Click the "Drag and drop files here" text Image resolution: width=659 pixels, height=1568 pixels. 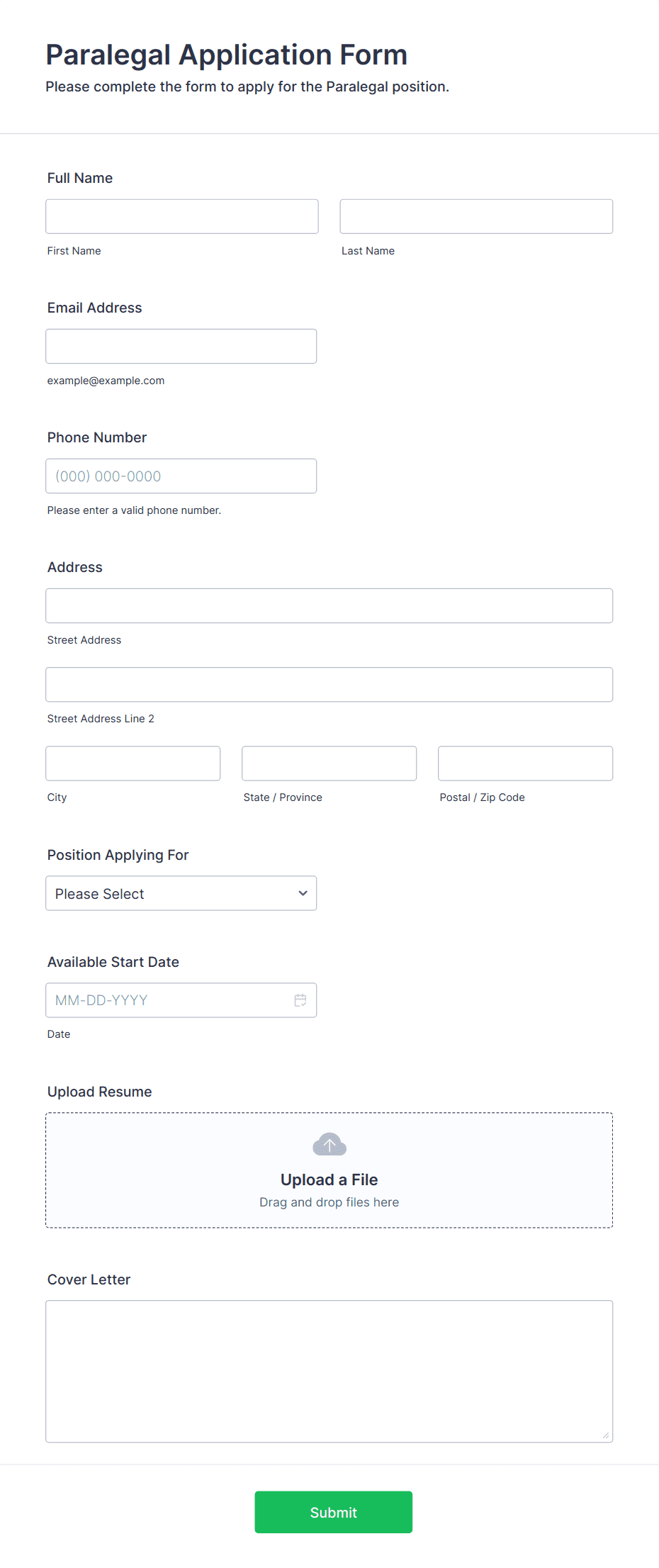[x=329, y=1202]
